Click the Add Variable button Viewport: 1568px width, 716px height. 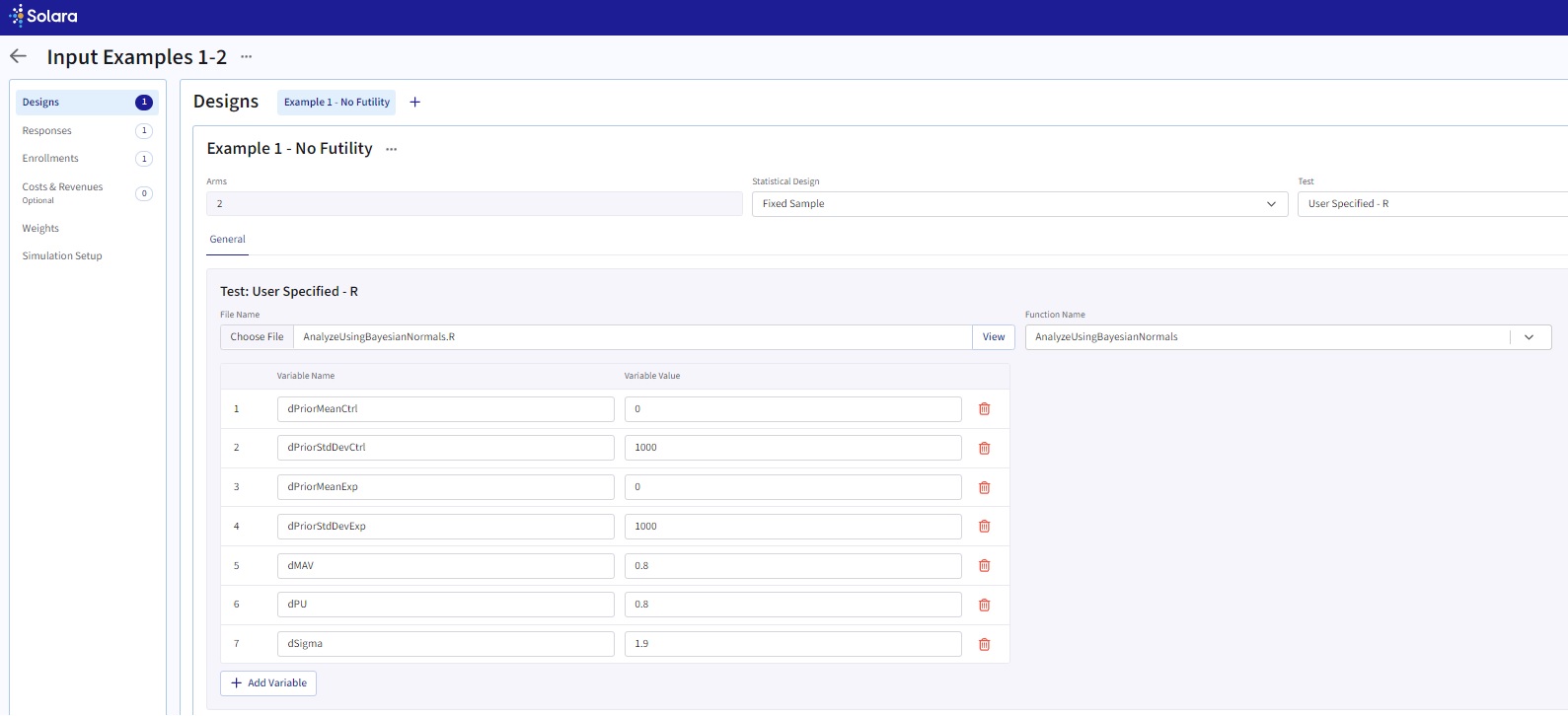pyautogui.click(x=268, y=683)
